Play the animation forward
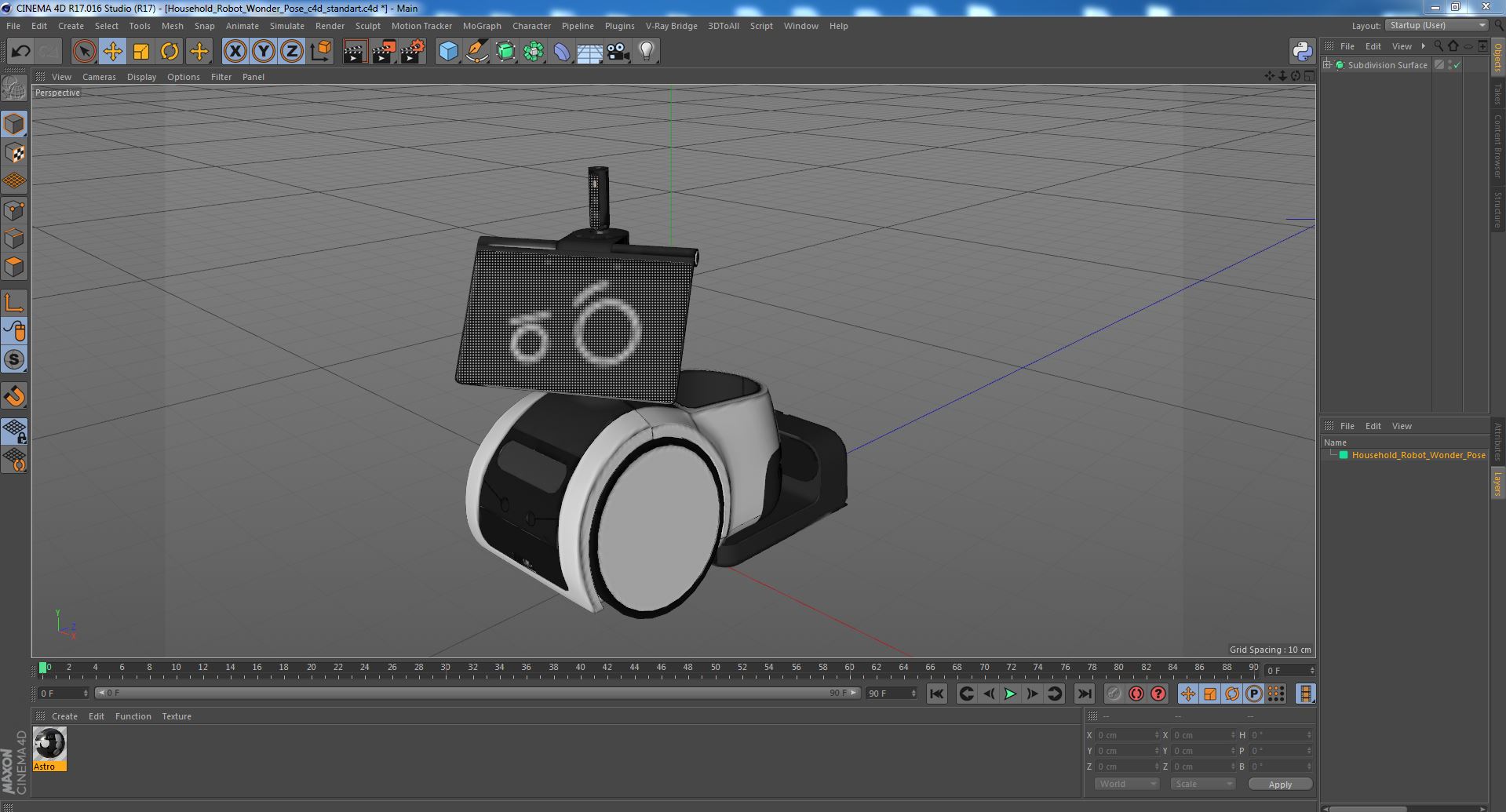 (1010, 694)
